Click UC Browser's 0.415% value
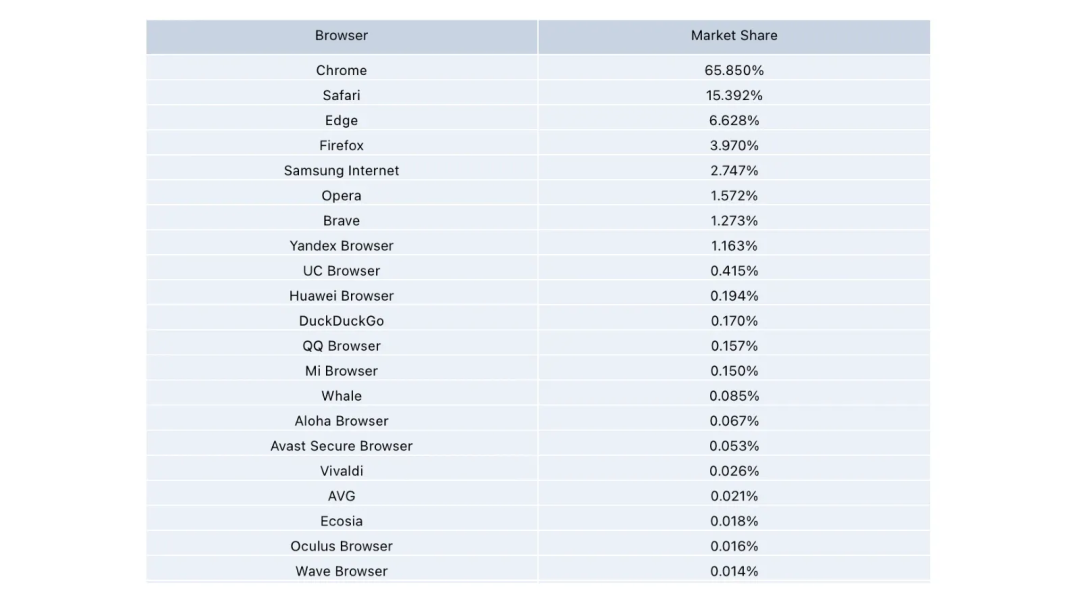The height and width of the screenshot is (608, 1080). point(734,270)
